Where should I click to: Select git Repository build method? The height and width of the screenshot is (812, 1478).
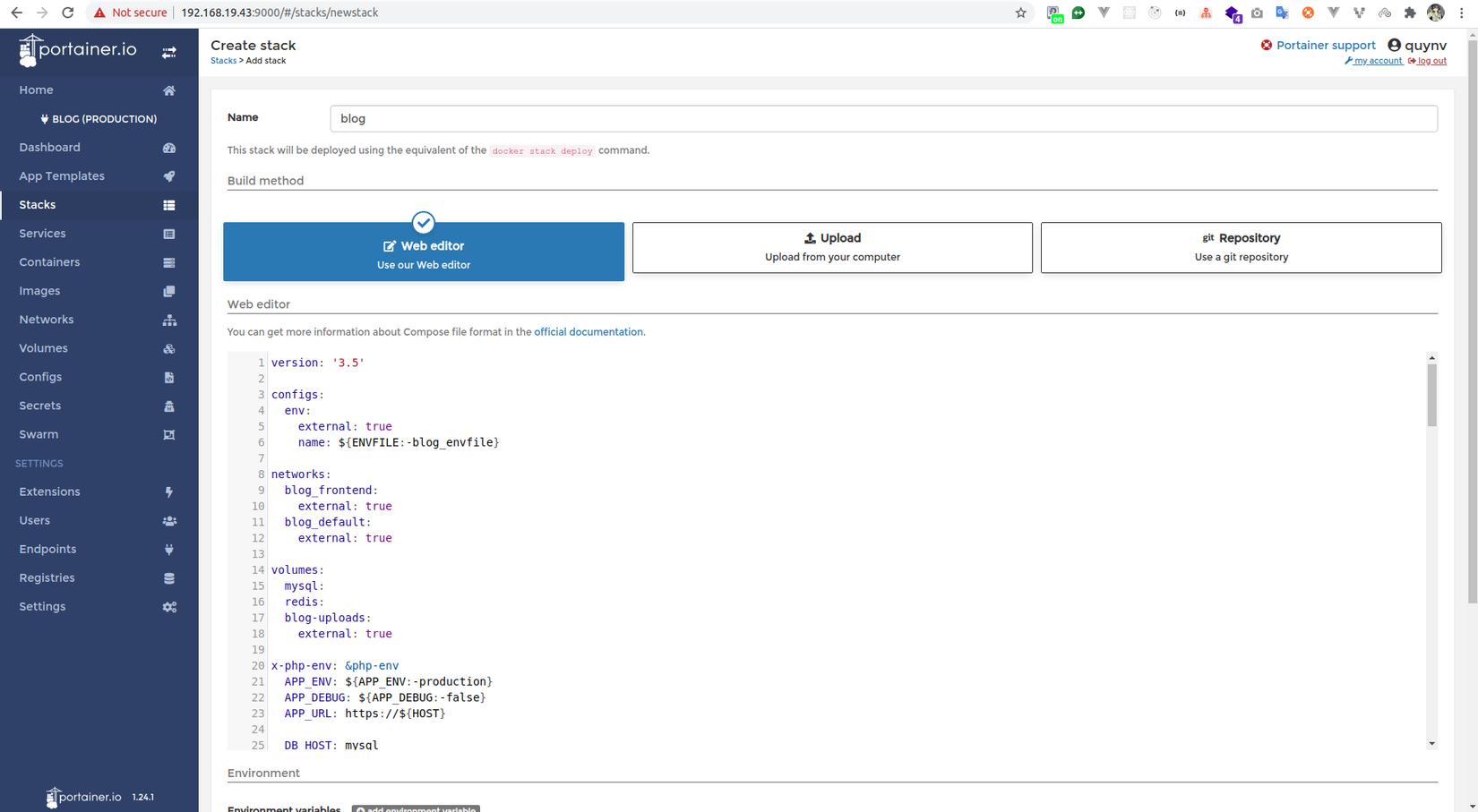[1241, 247]
